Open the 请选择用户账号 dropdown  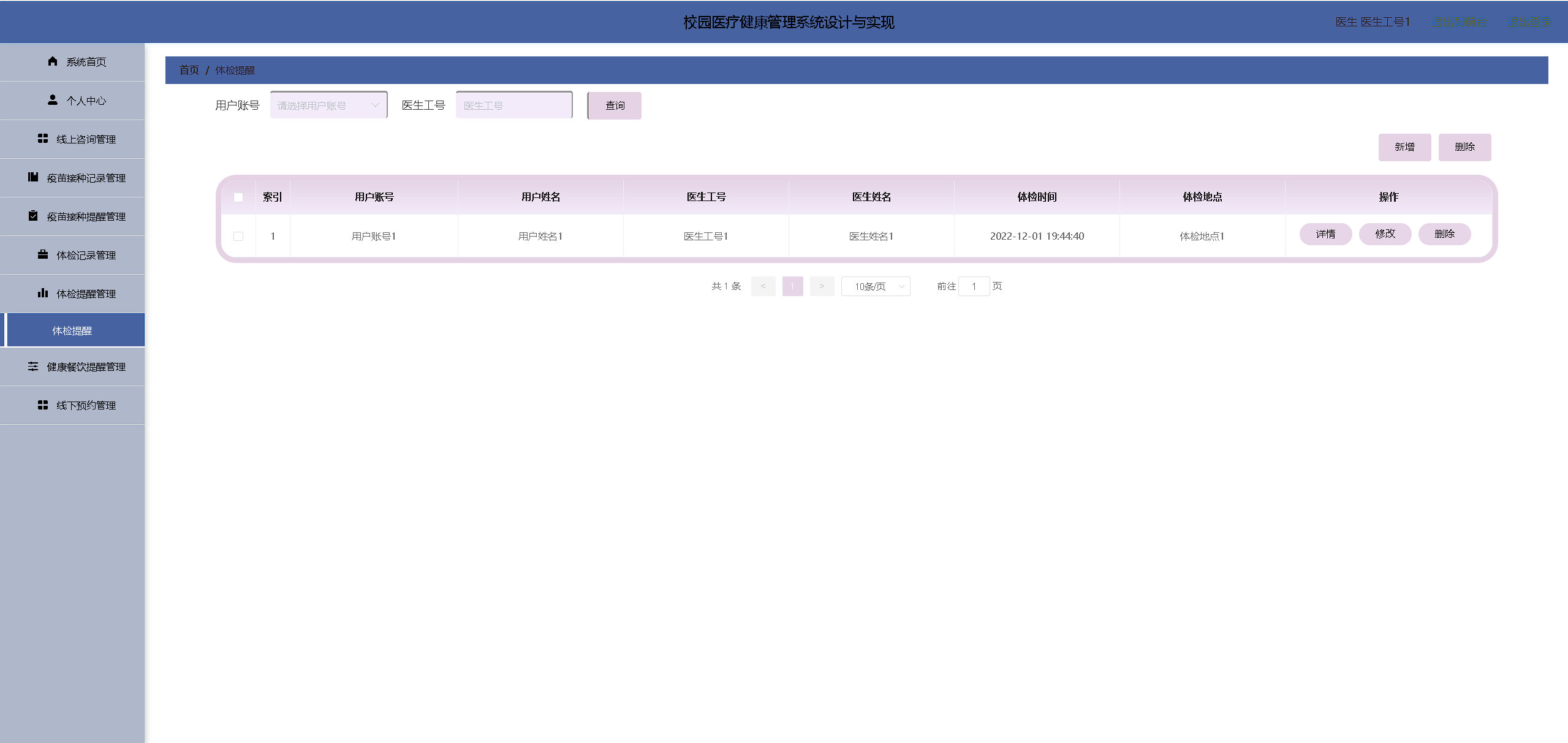[x=328, y=105]
